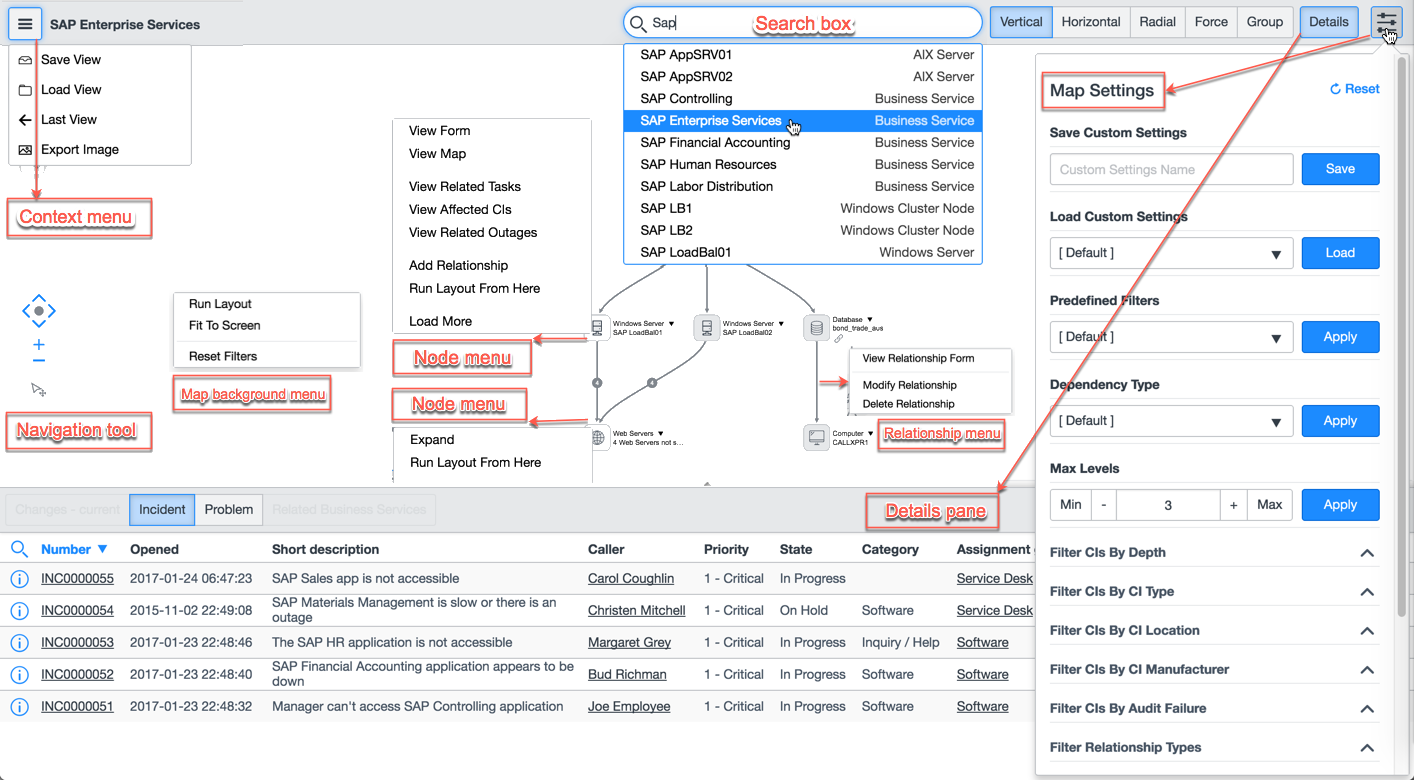Switch to Force layout
The width and height of the screenshot is (1414, 780).
click(x=1211, y=22)
